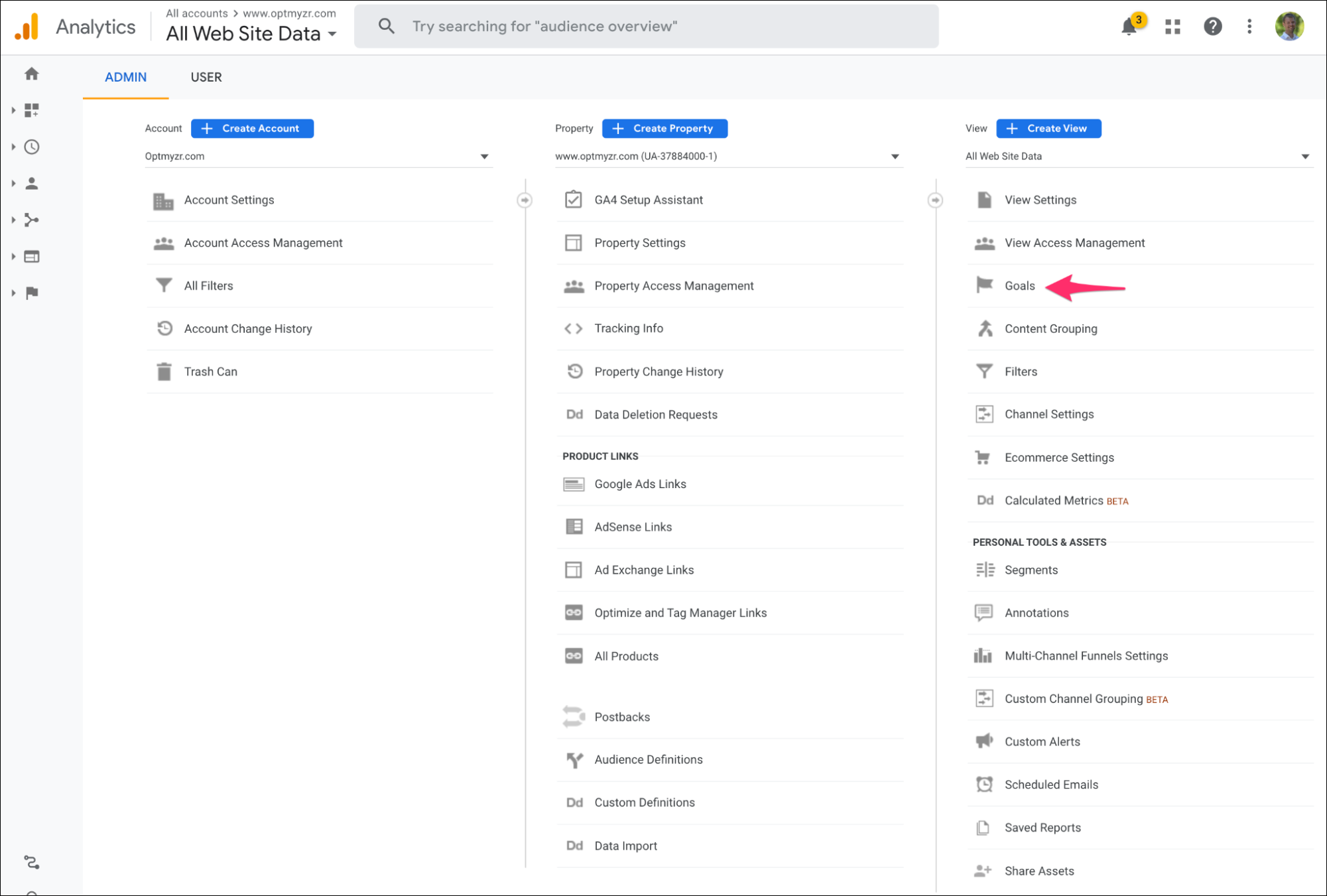Viewport: 1327px width, 896px height.
Task: Click the Create Account button
Action: pos(252,128)
